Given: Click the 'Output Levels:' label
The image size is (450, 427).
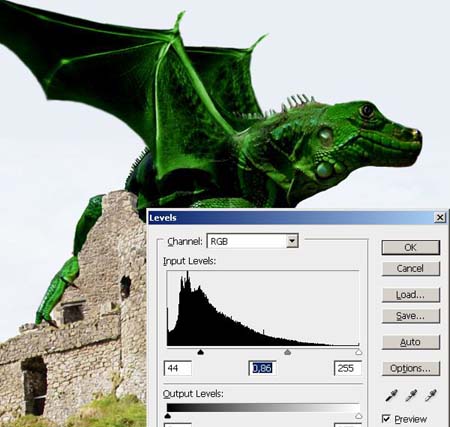Looking at the screenshot, I should pos(193,394).
